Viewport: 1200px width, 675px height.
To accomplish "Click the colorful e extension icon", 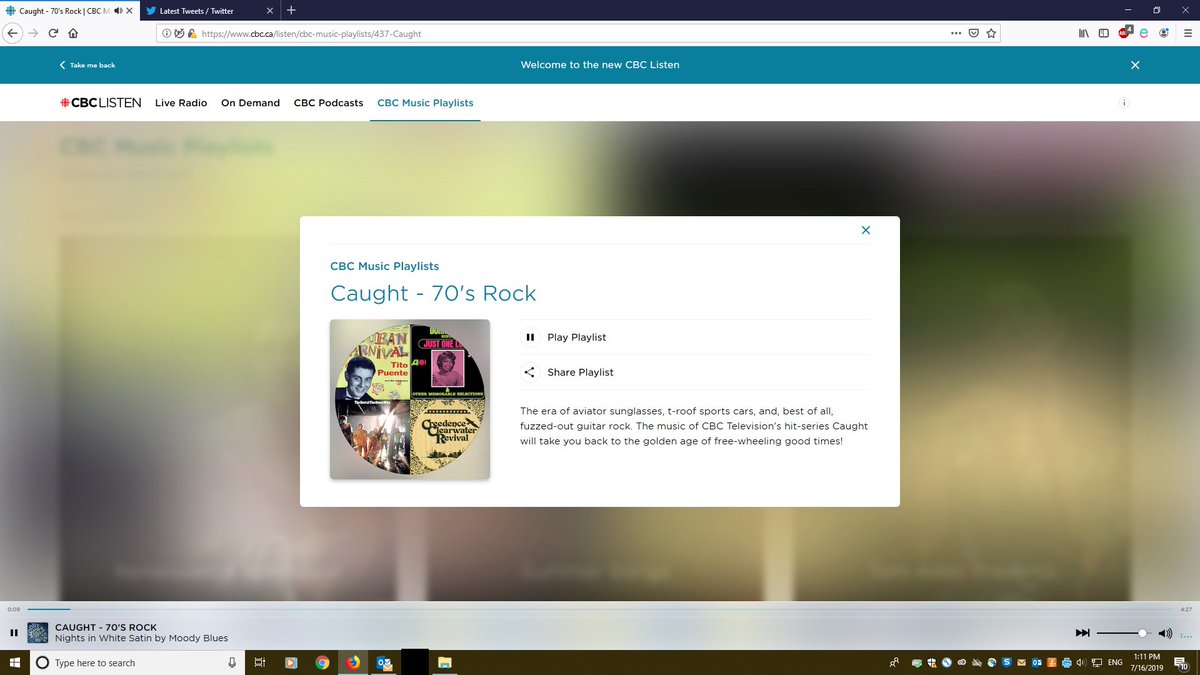I will coord(1144,33).
